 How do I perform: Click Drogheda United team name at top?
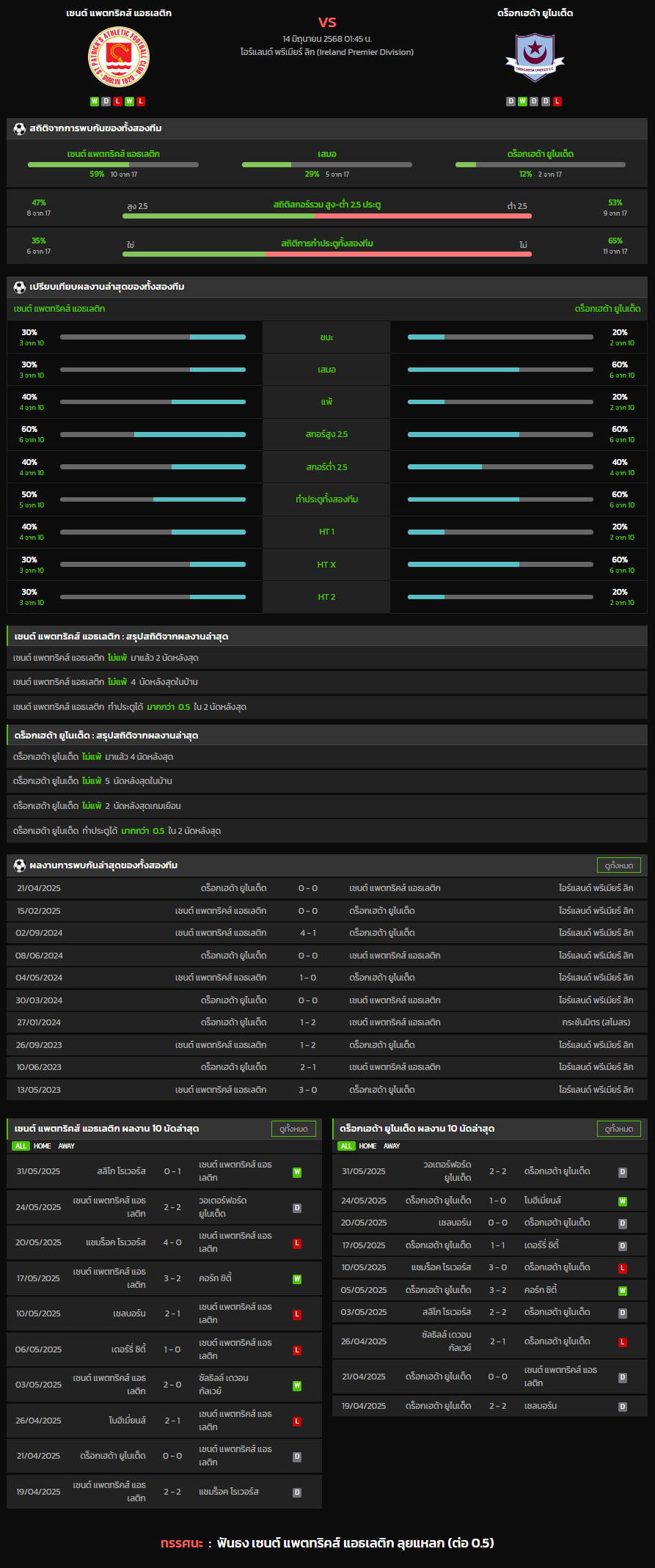[535, 13]
